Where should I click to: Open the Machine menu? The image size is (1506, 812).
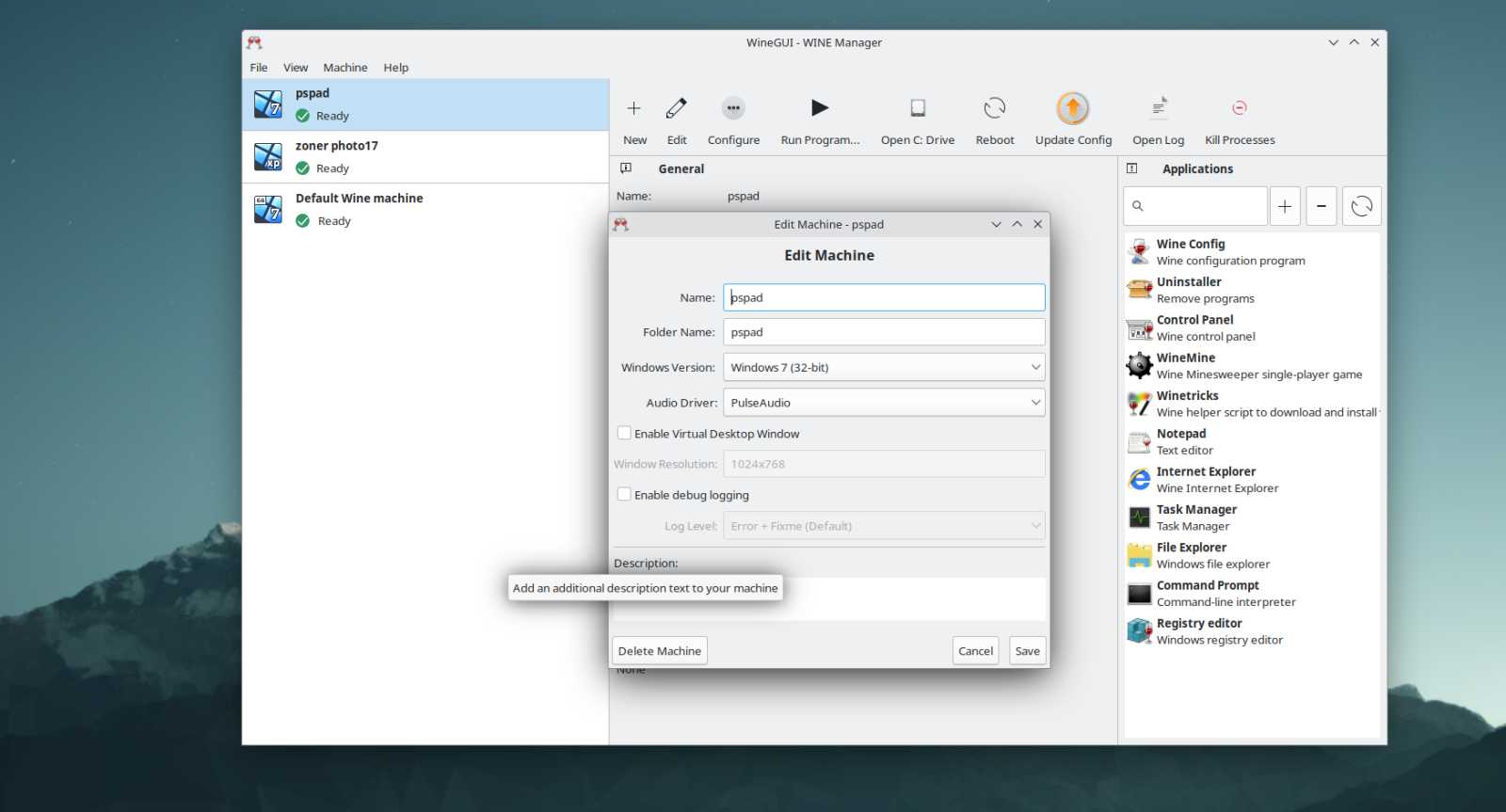(x=345, y=68)
